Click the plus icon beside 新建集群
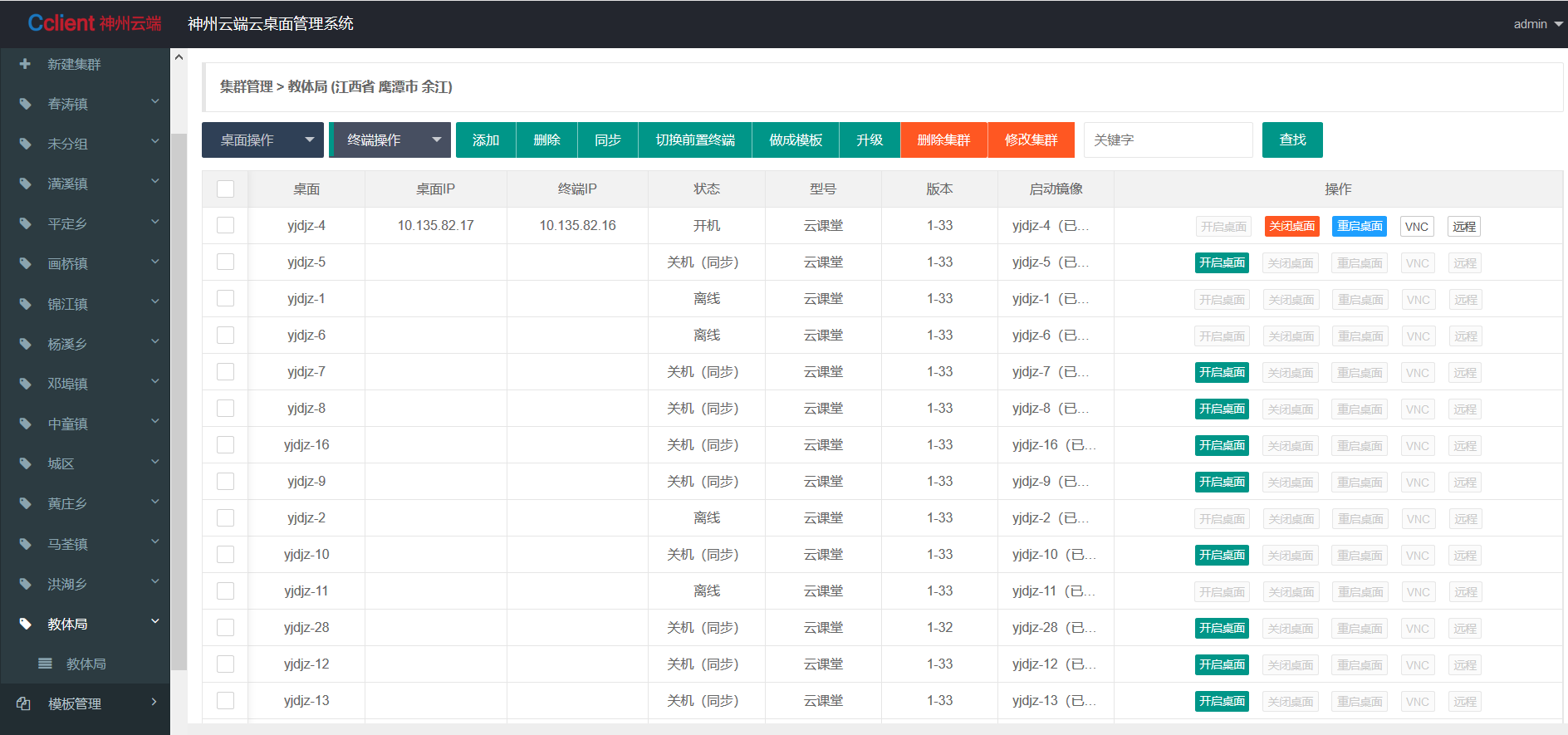 [25, 64]
